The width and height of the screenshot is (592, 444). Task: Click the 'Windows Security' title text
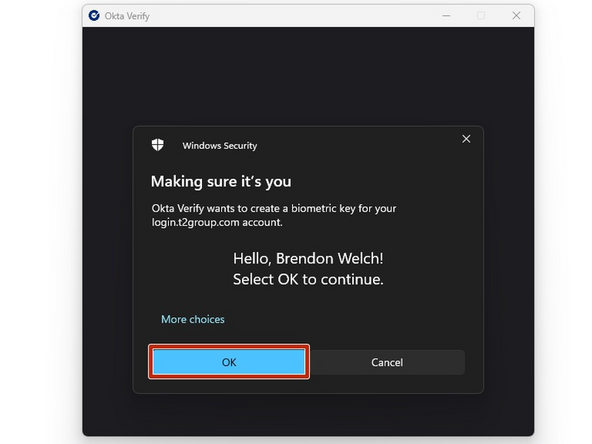(x=220, y=146)
